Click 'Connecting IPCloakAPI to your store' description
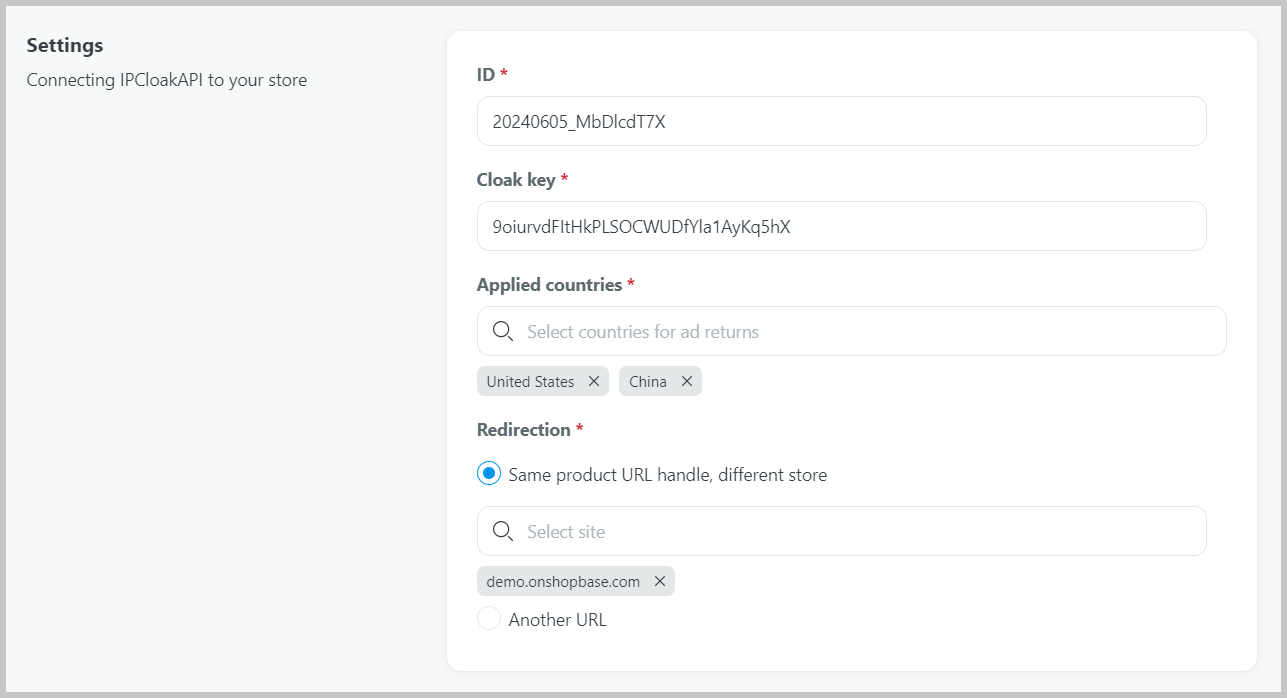 coord(166,80)
